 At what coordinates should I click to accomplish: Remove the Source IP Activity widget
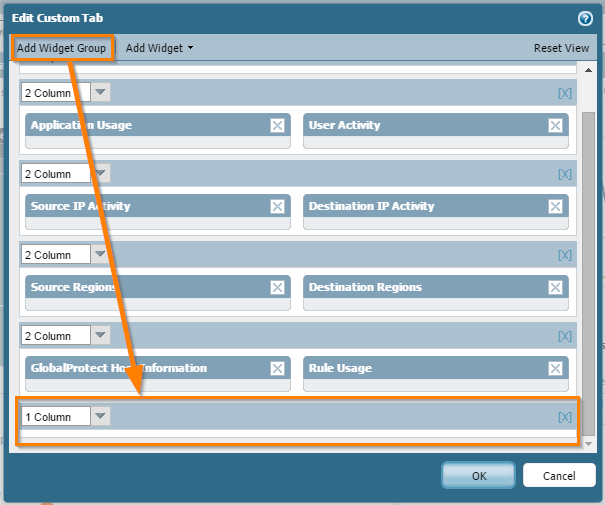(x=277, y=206)
